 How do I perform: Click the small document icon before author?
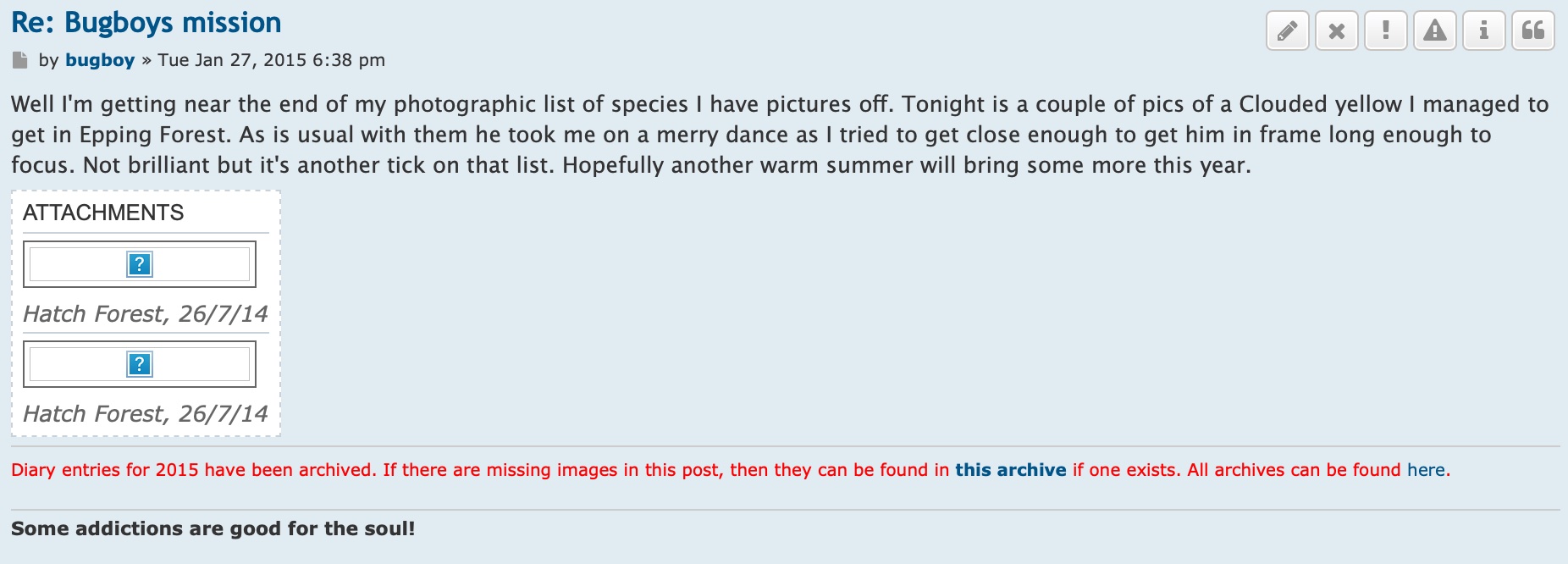pos(19,60)
